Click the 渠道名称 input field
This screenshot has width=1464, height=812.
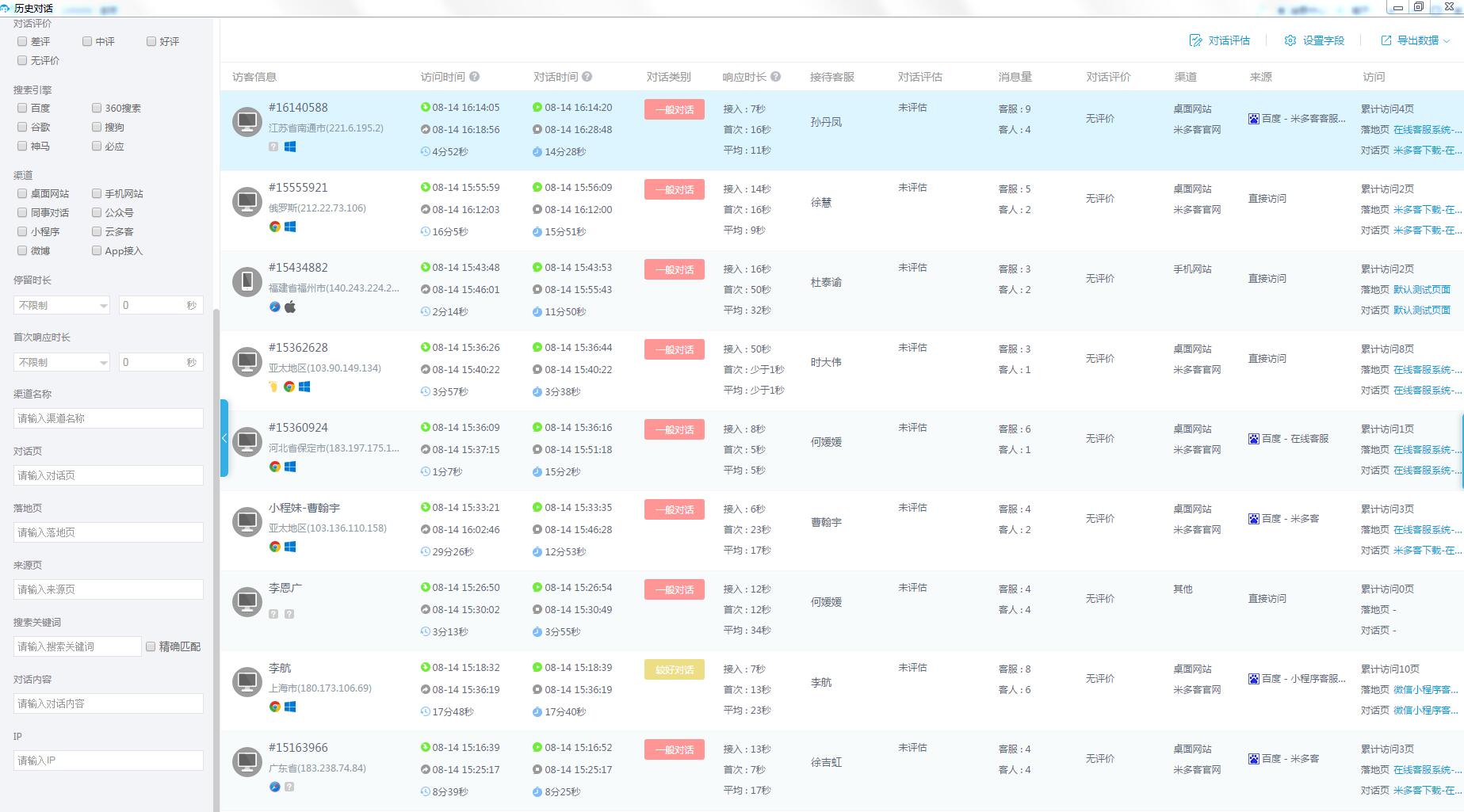(x=109, y=418)
